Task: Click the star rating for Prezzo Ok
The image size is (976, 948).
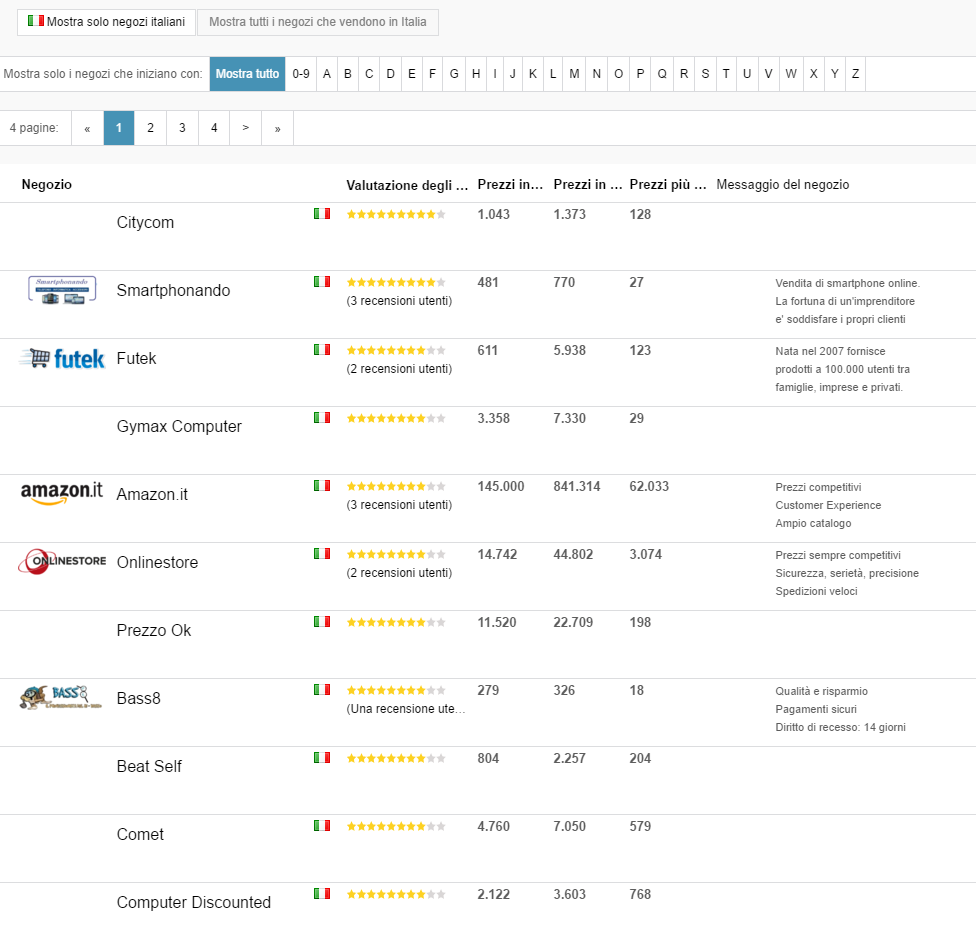Action: 396,622
